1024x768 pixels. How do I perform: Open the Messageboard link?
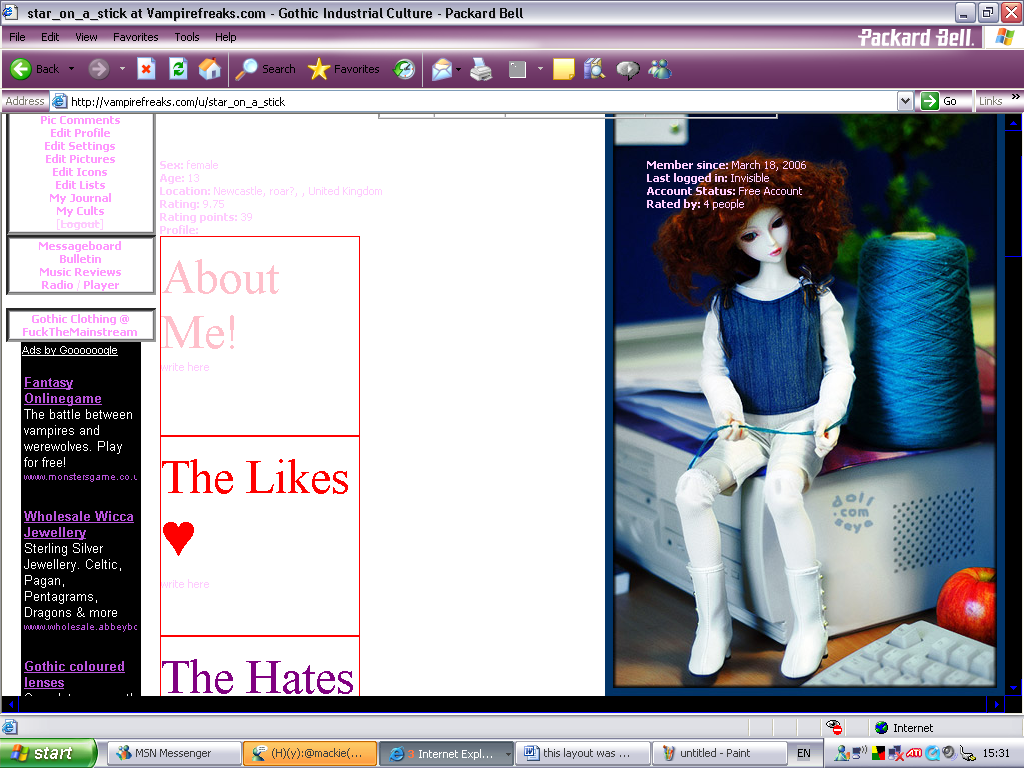click(x=80, y=246)
